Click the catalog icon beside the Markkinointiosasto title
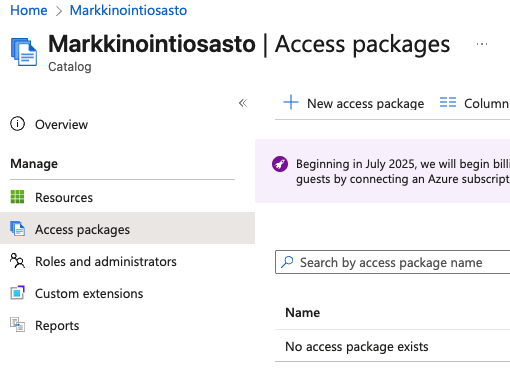510x374 pixels. click(24, 52)
